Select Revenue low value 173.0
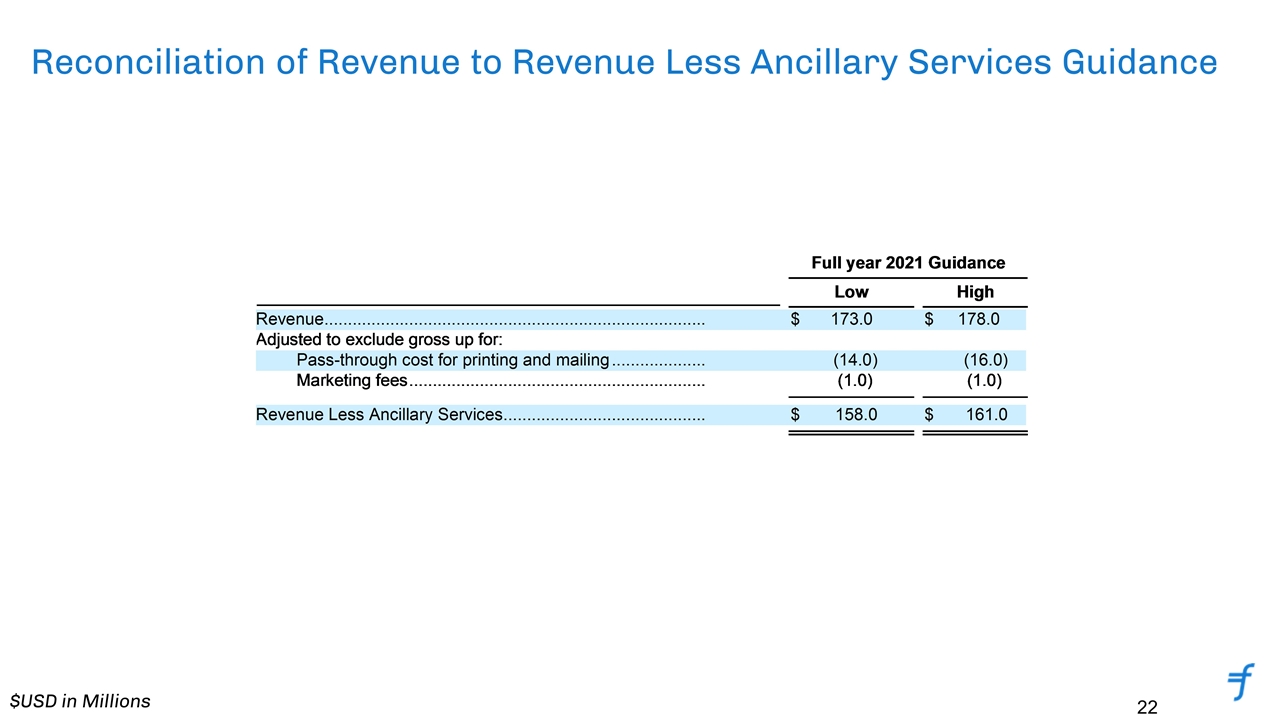Viewport: 1280px width, 720px height. tap(852, 320)
